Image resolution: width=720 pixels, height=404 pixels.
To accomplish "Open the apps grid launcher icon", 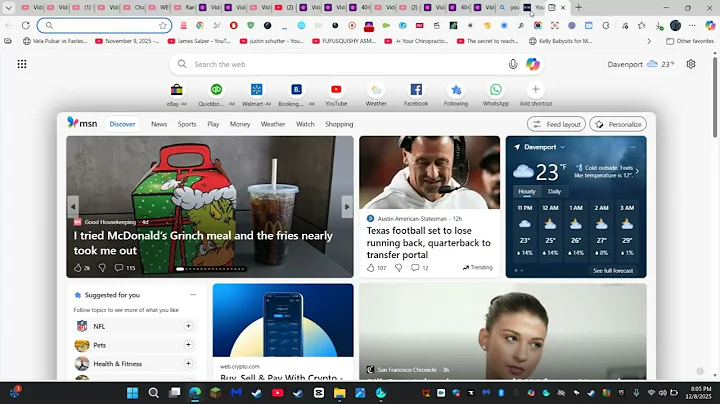I will pyautogui.click(x=22, y=64).
